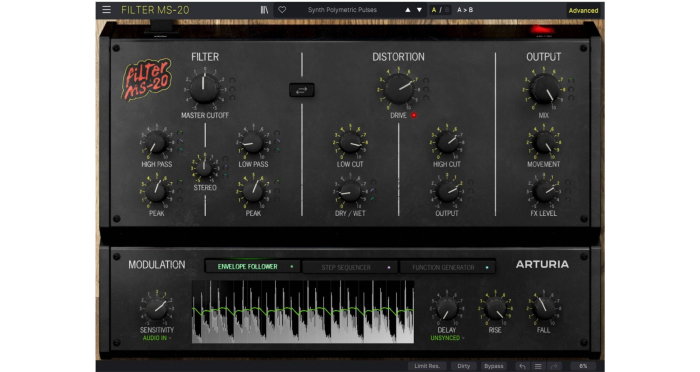Click the envelope follower waveform display
This screenshot has height=372, width=700.
303,312
